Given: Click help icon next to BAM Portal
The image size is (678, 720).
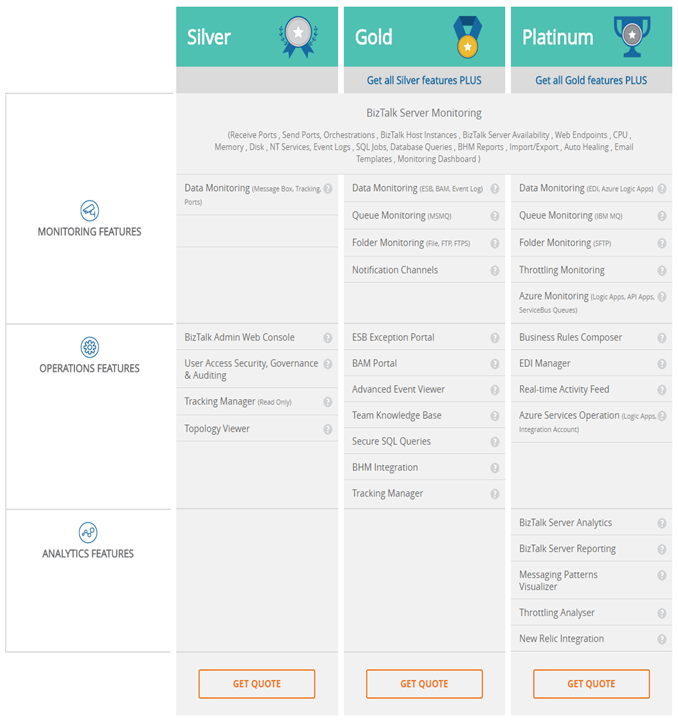Looking at the screenshot, I should [x=495, y=364].
